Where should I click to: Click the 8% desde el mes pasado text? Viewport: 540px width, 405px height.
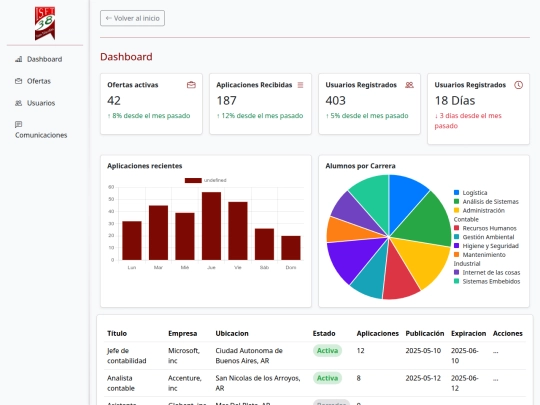(149, 116)
